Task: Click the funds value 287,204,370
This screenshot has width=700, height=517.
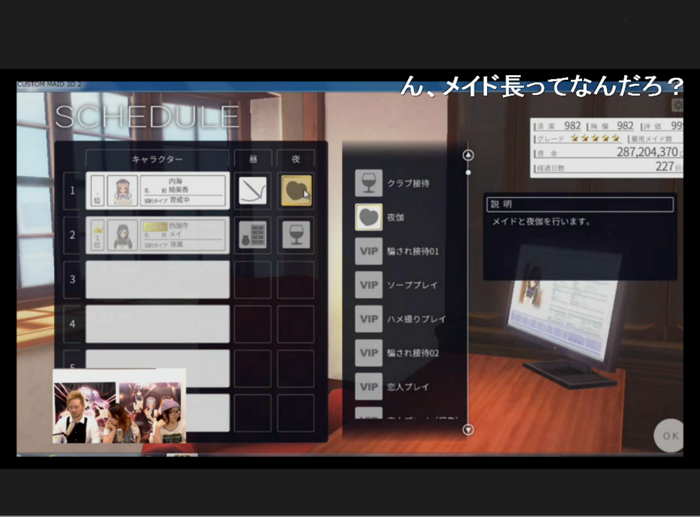Action: (x=647, y=152)
